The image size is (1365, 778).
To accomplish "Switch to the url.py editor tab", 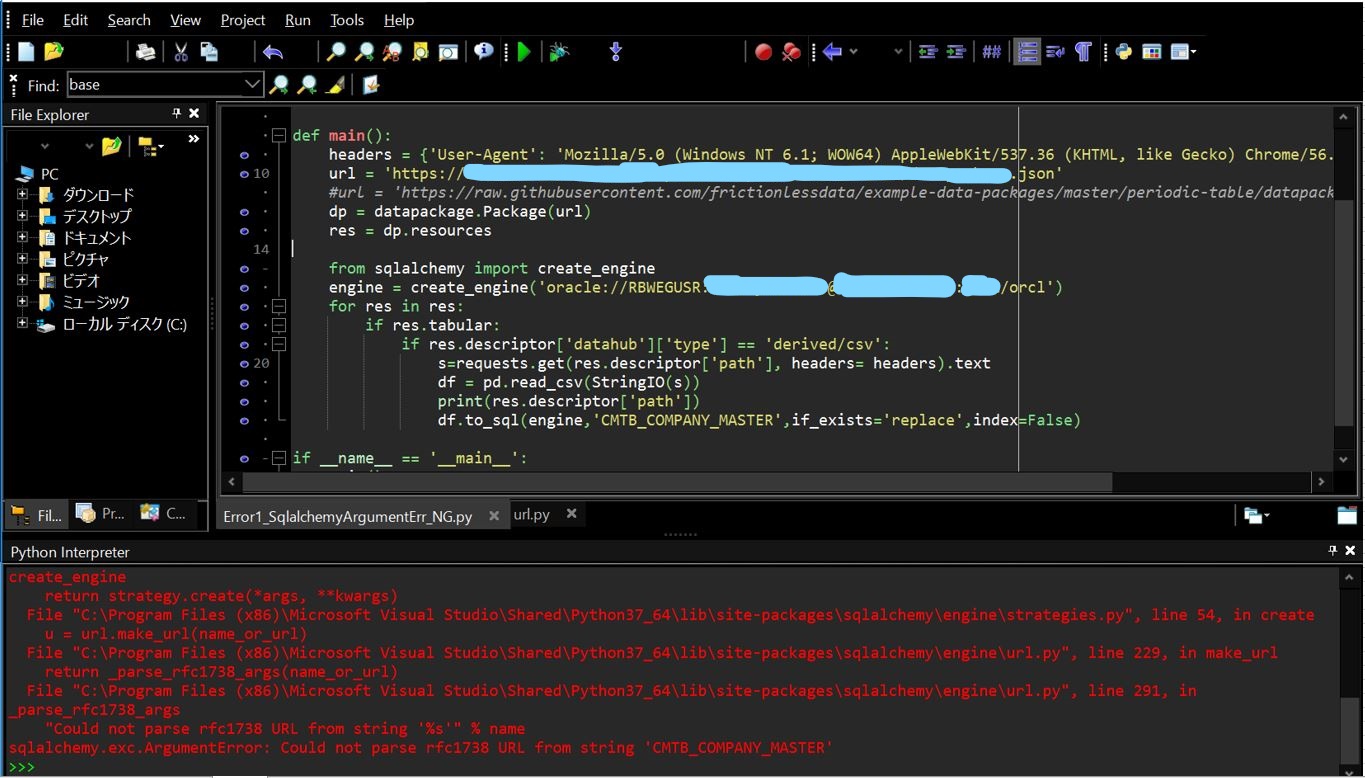I will [531, 514].
